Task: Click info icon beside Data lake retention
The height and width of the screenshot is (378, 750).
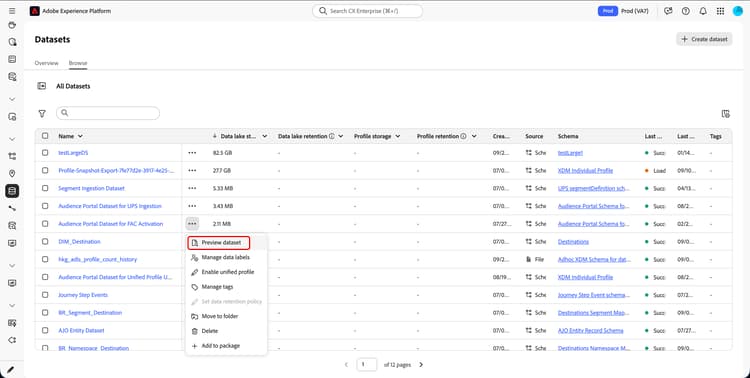Action: pos(331,136)
